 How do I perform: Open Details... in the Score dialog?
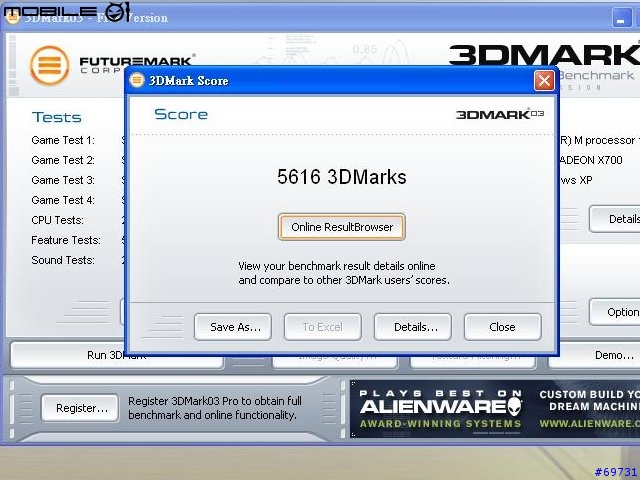413,327
